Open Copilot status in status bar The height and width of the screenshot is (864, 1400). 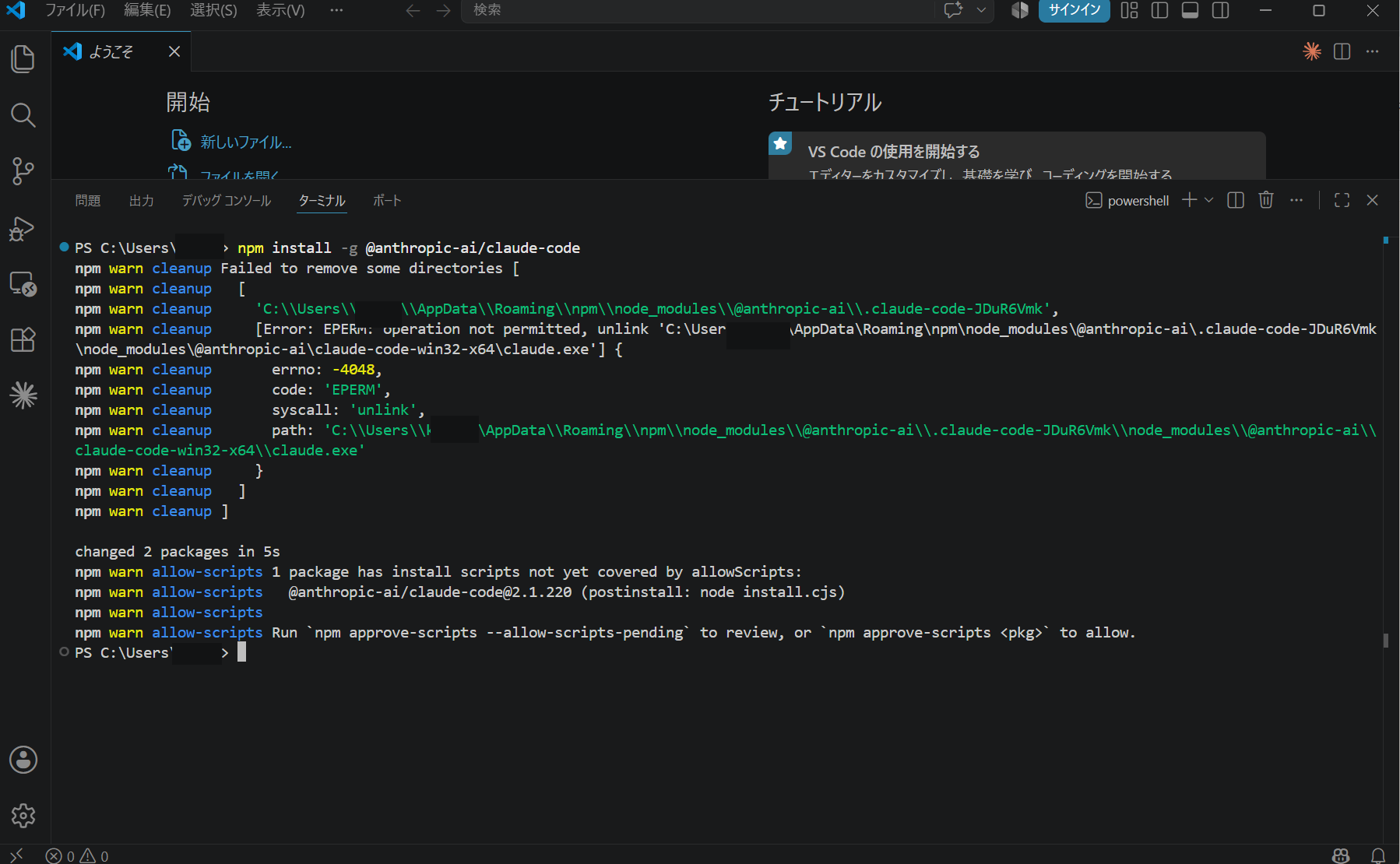coord(1341,855)
